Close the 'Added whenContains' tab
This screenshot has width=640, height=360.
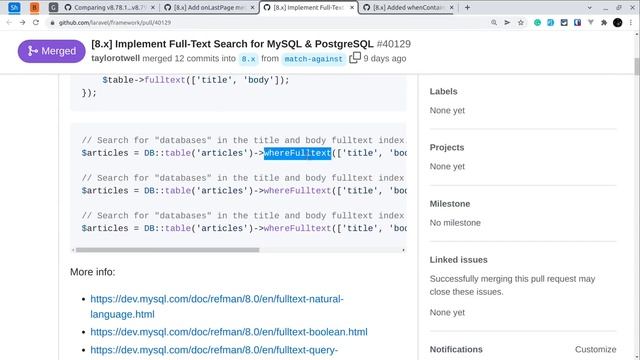(451, 7)
